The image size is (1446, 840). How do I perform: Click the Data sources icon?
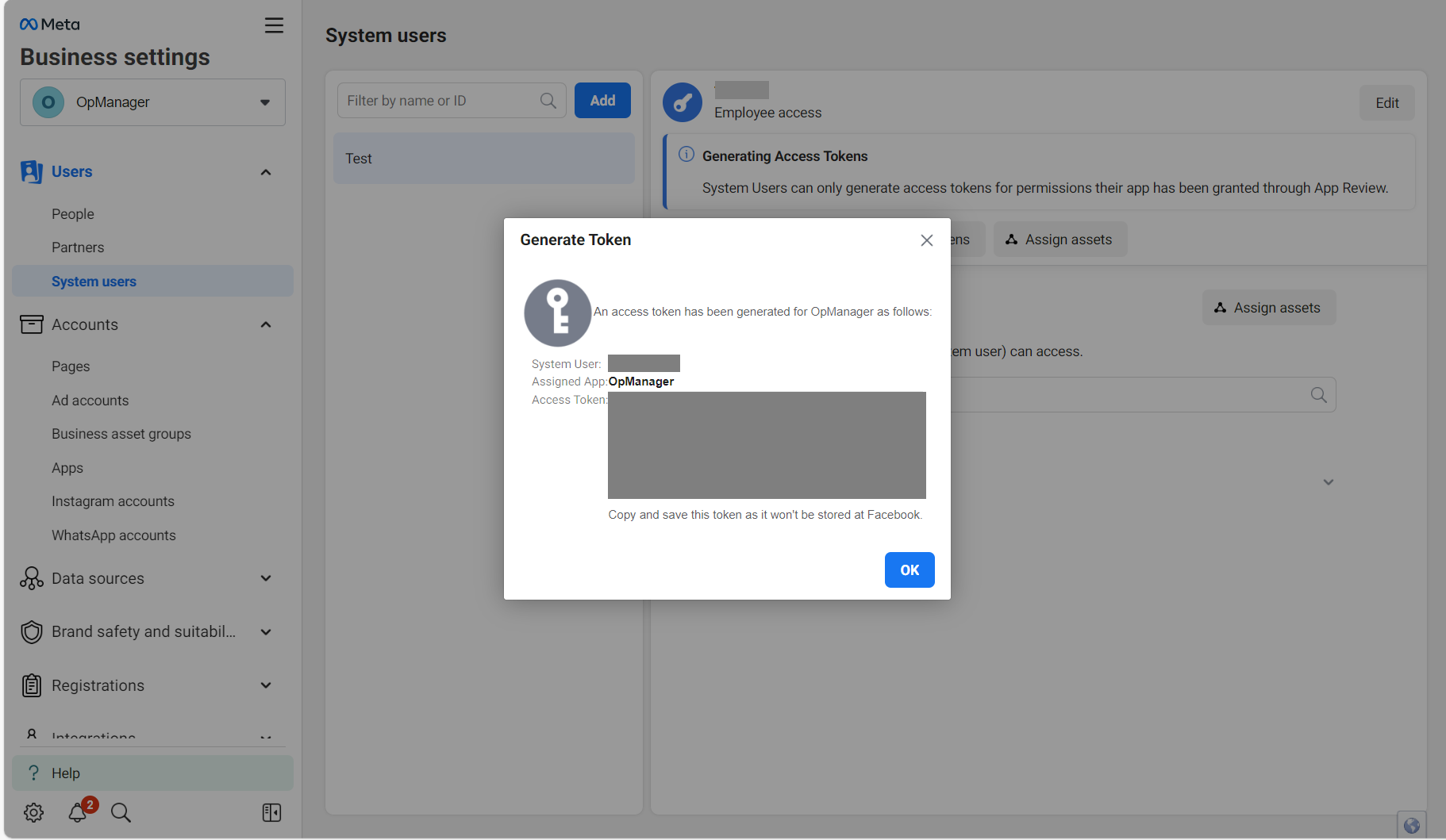point(32,578)
